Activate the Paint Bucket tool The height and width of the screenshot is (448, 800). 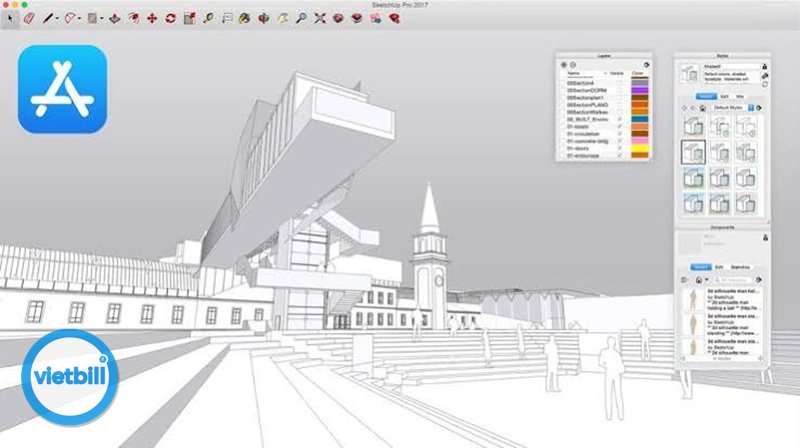(x=245, y=19)
